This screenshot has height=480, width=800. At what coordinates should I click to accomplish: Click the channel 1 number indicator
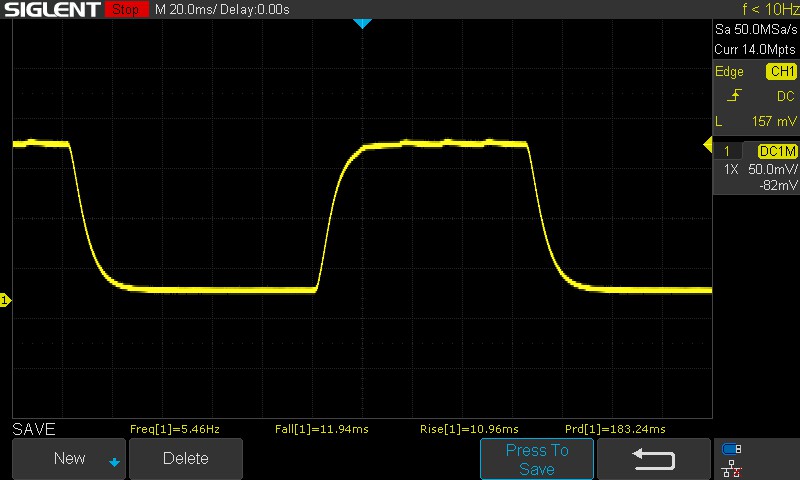coord(727,151)
